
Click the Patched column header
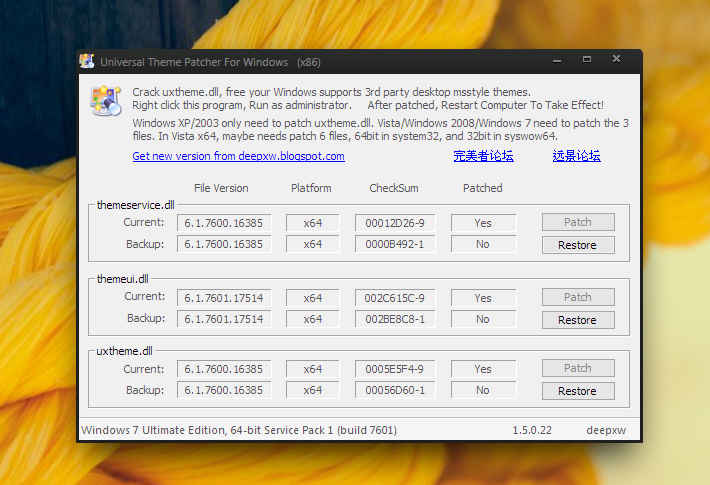pos(483,188)
